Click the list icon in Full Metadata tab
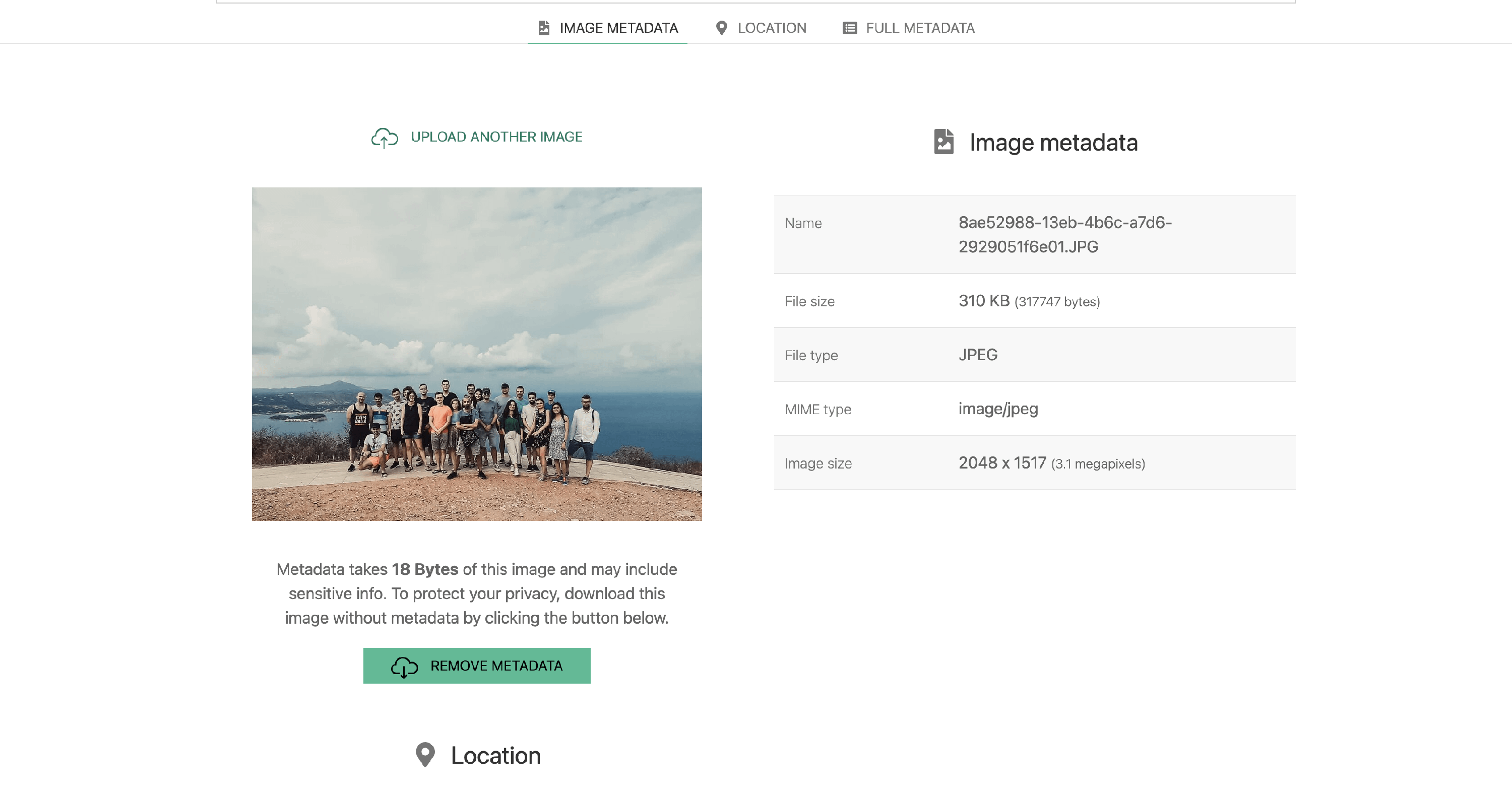 tap(849, 28)
